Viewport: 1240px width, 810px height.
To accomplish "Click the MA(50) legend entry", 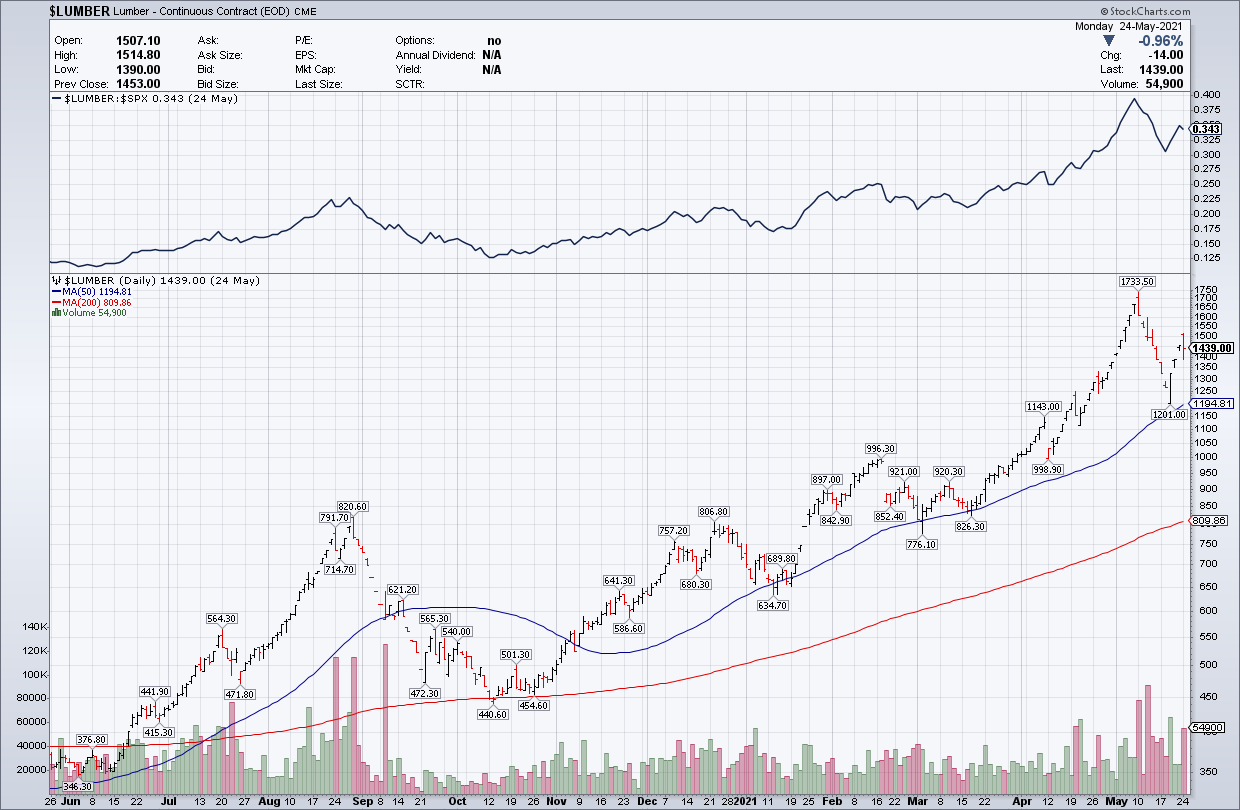I will pyautogui.click(x=91, y=292).
